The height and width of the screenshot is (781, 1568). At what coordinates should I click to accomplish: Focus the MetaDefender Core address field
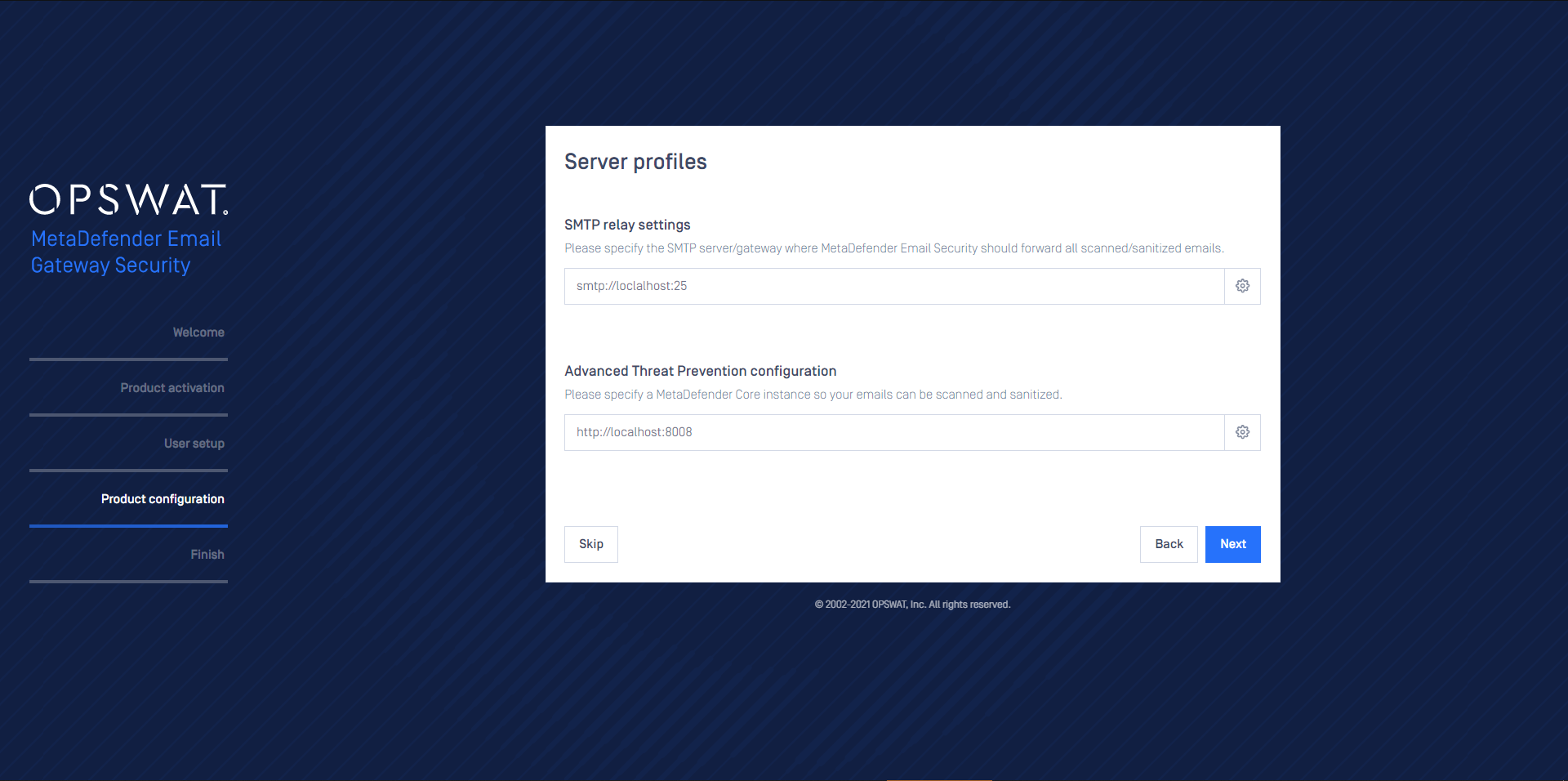894,432
